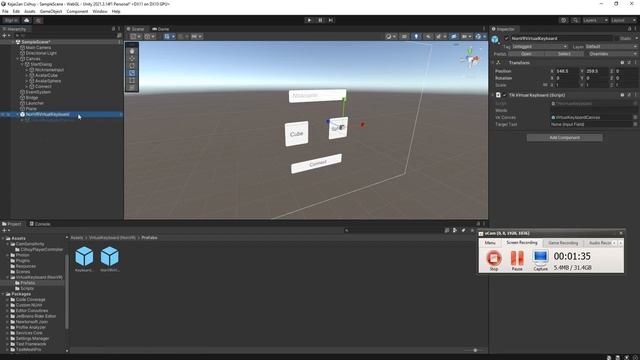Viewport: 640px width, 360px height.
Task: Click the Add Component button
Action: click(564, 138)
